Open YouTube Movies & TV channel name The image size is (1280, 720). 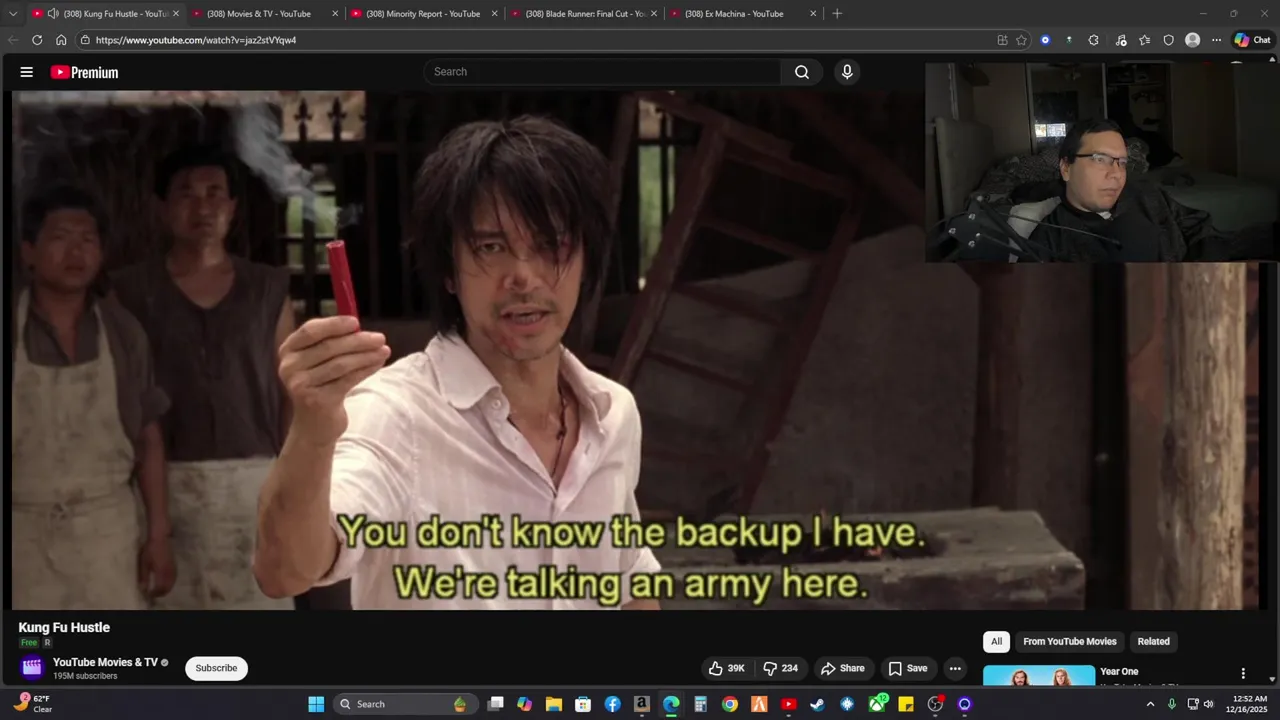pos(105,662)
